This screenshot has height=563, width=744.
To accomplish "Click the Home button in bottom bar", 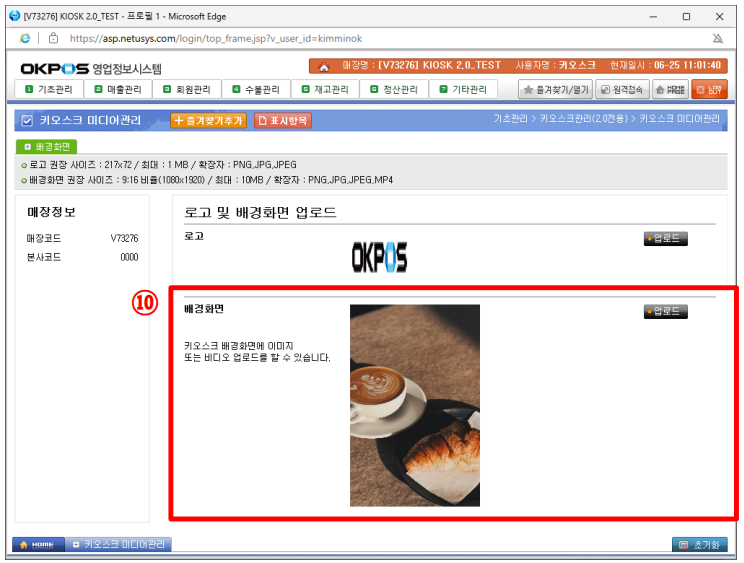I will [36, 545].
